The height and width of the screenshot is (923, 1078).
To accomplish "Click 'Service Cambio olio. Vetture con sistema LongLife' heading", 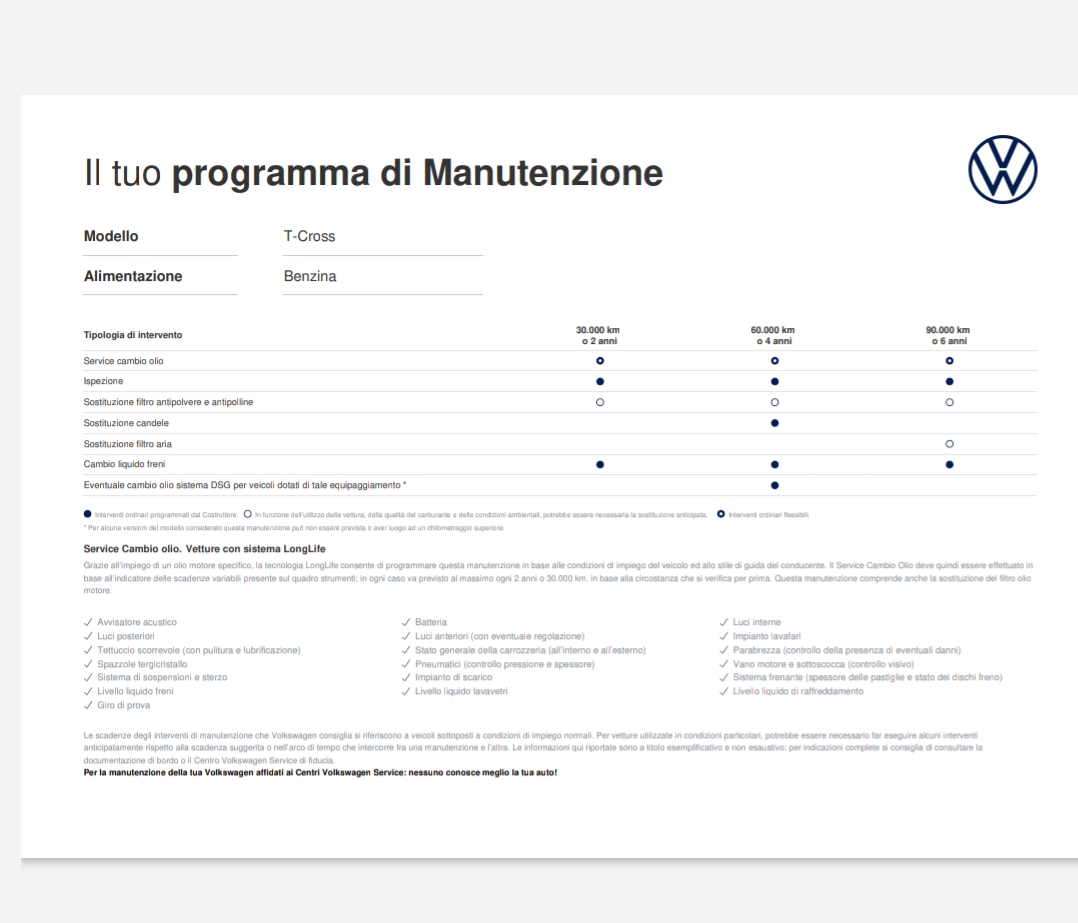I will 204,549.
